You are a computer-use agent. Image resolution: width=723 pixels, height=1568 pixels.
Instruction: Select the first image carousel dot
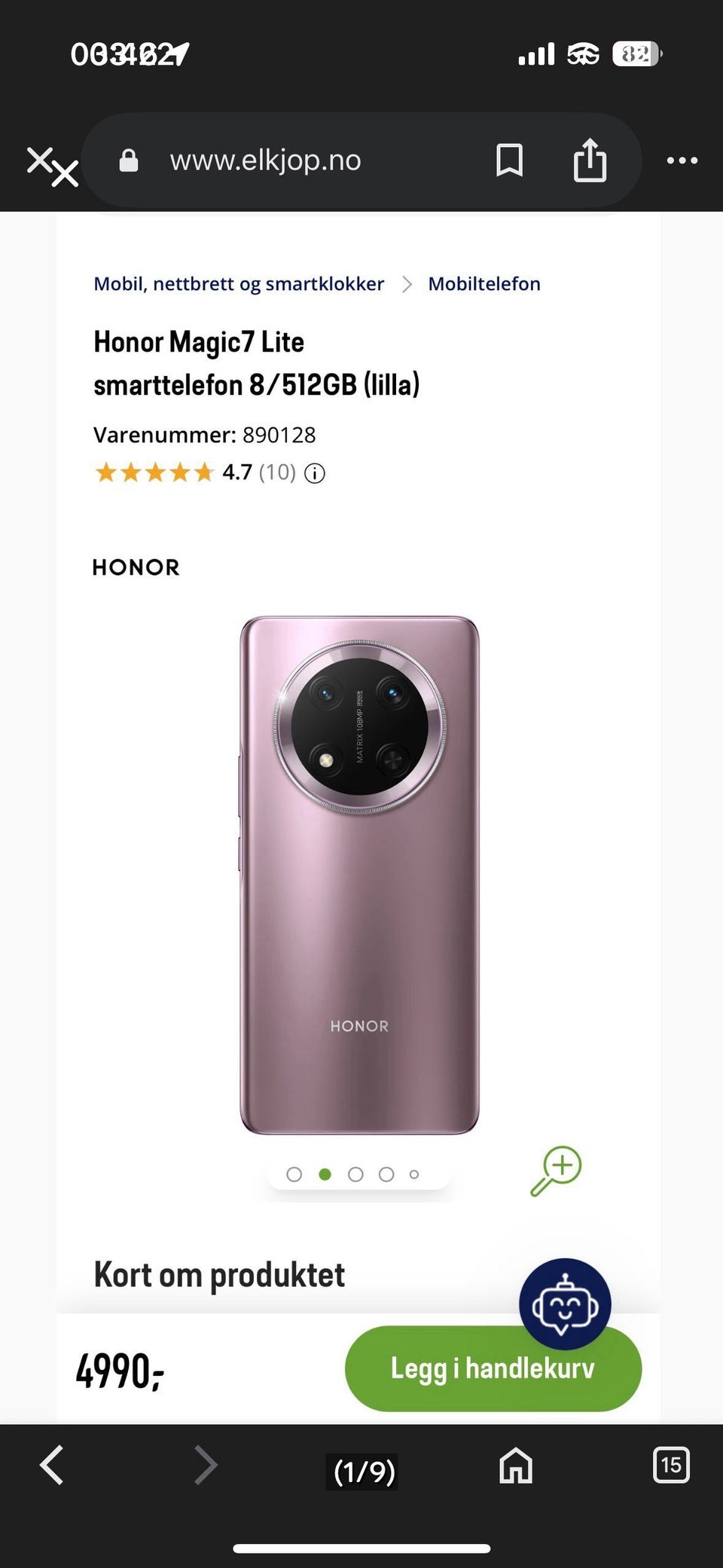(294, 1175)
